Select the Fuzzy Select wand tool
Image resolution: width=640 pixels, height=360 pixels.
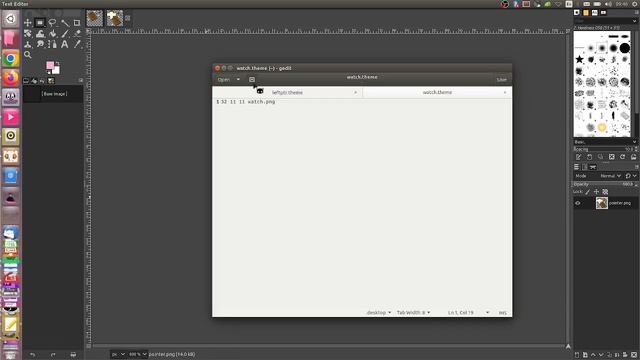65,23
